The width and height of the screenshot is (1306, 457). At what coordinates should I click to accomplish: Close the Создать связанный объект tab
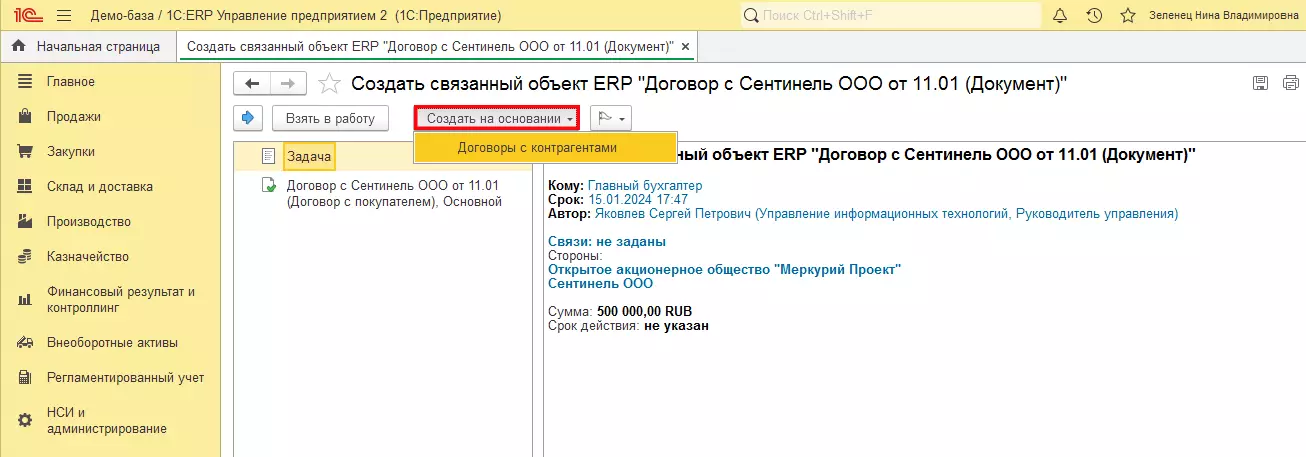686,47
